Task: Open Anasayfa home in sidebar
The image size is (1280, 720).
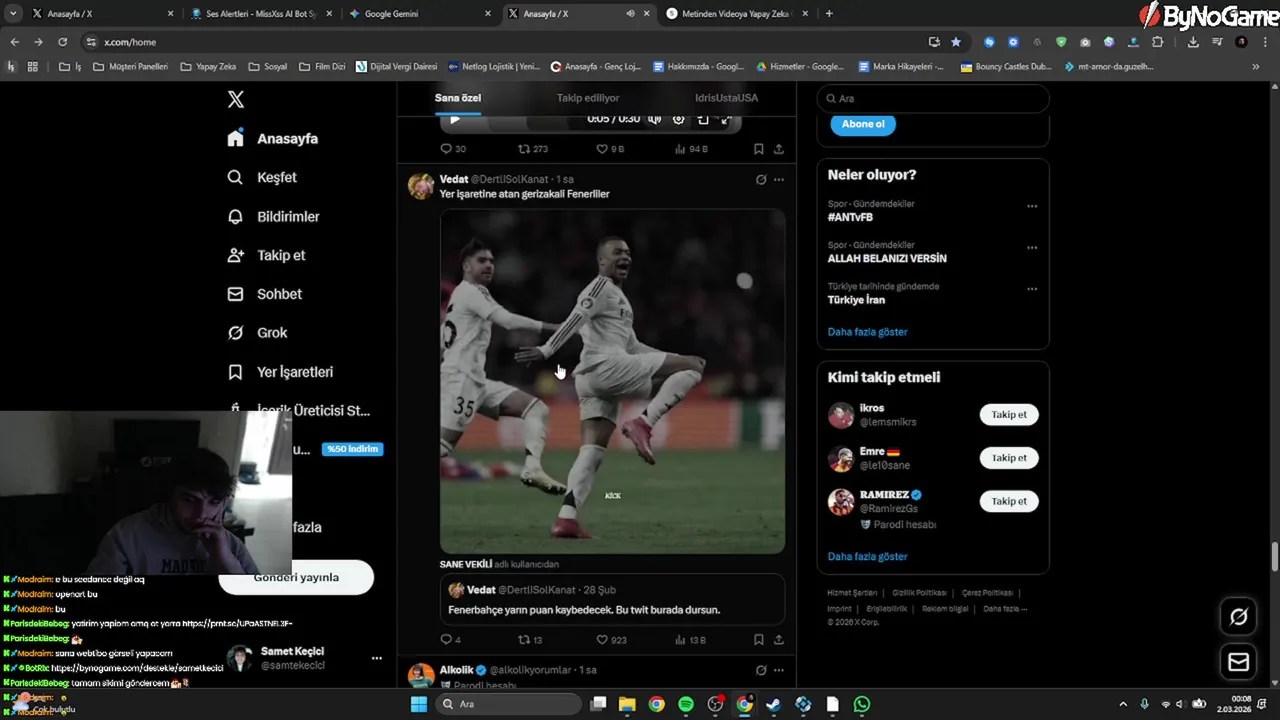Action: 272,138
